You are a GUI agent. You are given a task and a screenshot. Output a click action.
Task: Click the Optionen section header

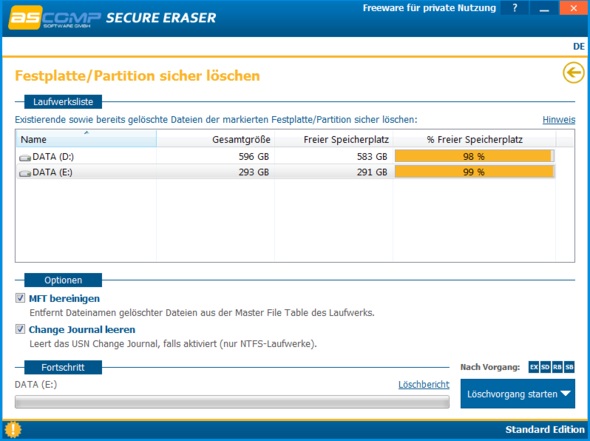(63, 280)
